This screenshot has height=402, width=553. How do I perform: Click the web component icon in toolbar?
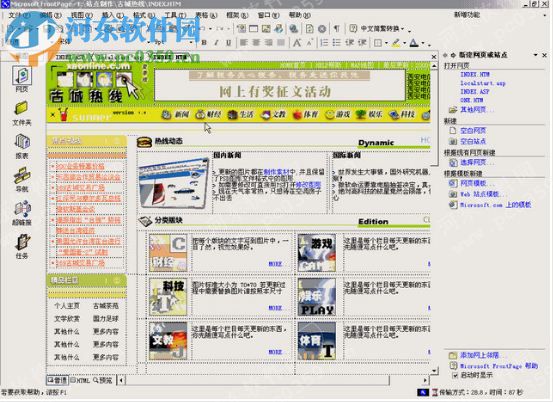[x=242, y=28]
